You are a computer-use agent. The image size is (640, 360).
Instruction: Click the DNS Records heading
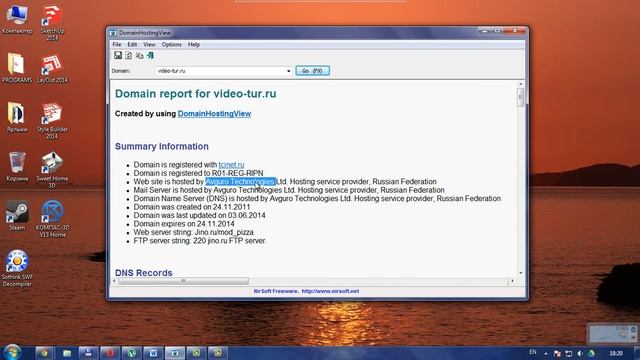(x=144, y=273)
